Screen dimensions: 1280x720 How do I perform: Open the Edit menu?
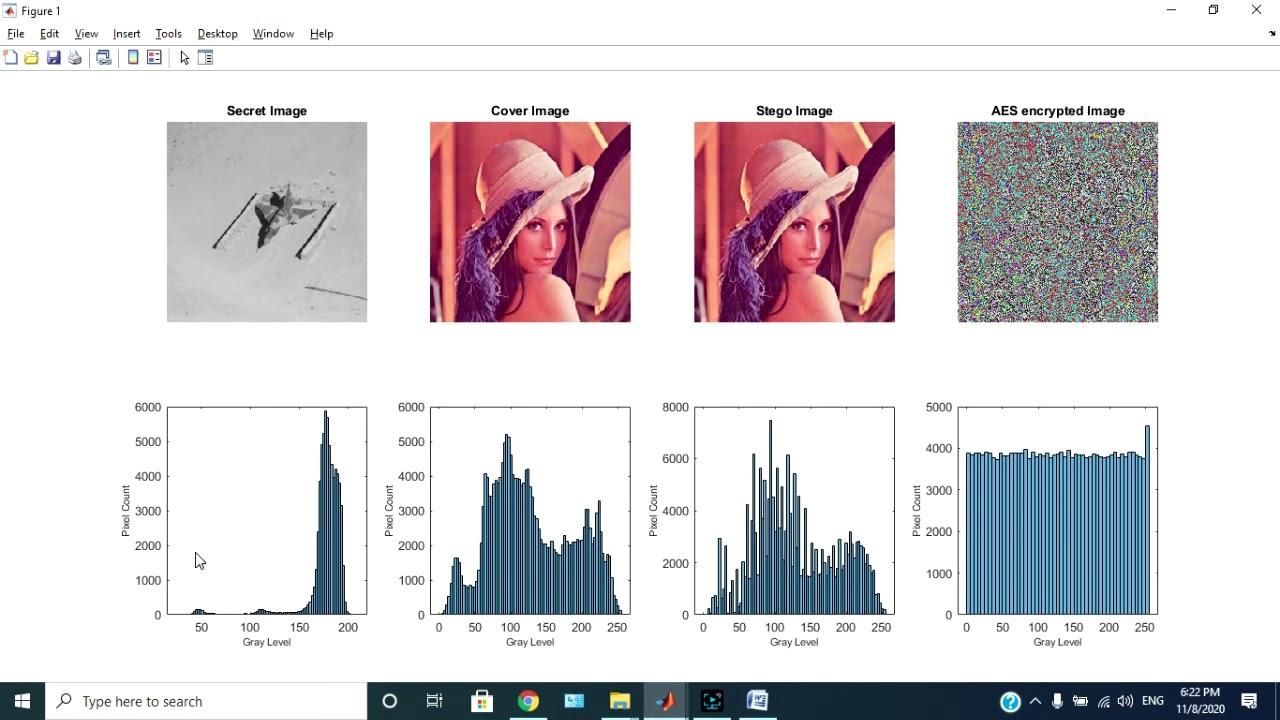coord(49,34)
